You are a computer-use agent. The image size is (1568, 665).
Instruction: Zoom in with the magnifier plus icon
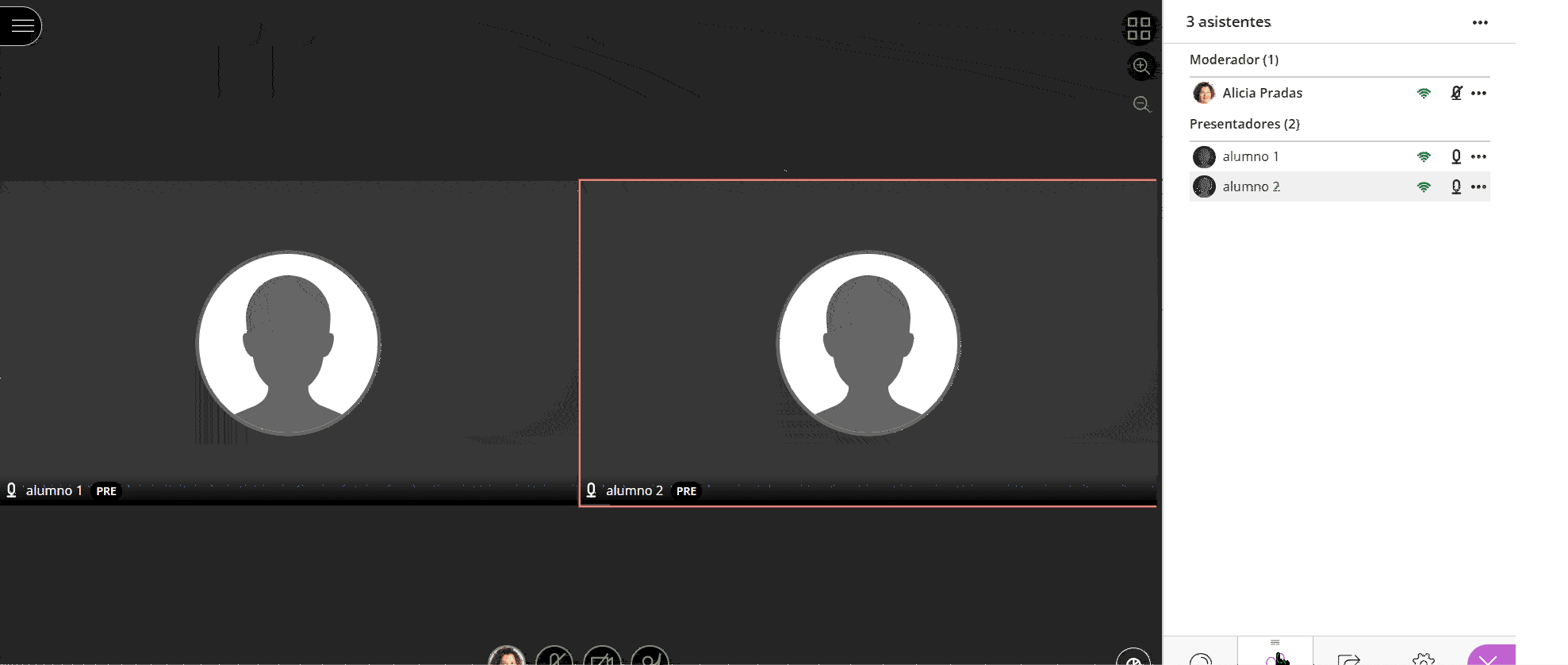pos(1141,66)
